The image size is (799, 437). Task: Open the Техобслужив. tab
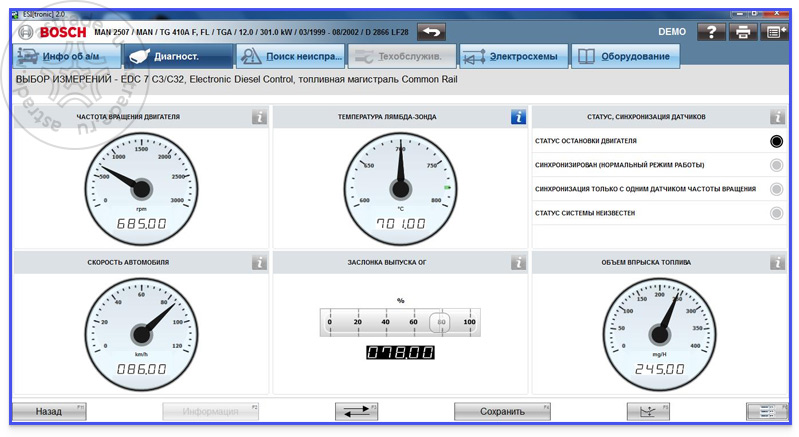click(x=402, y=56)
